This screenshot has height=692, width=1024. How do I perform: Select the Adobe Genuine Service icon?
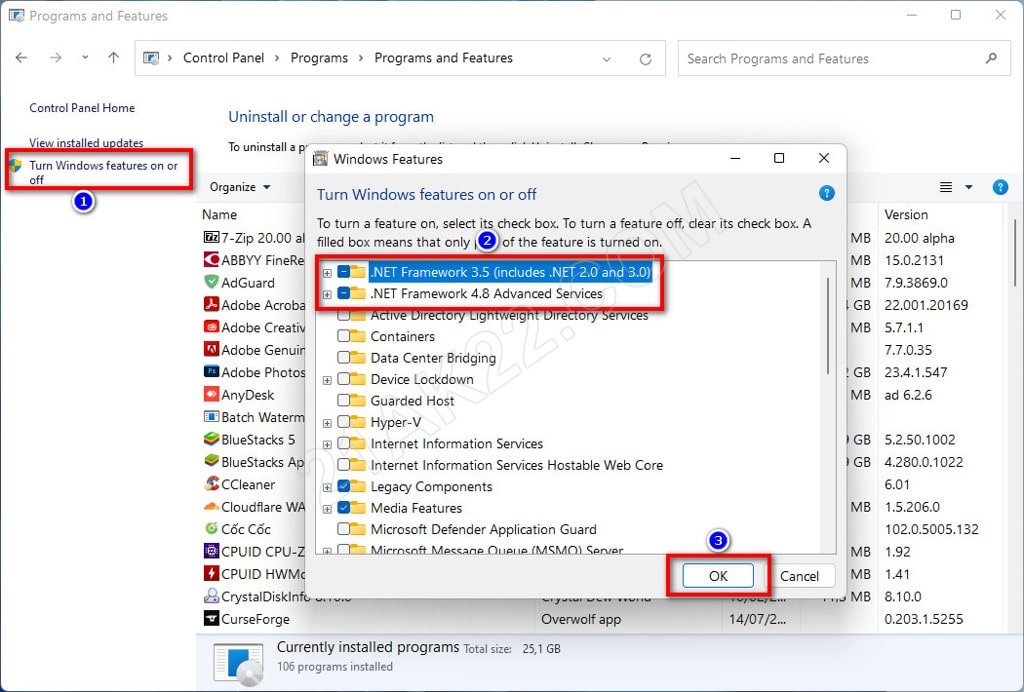(x=211, y=349)
